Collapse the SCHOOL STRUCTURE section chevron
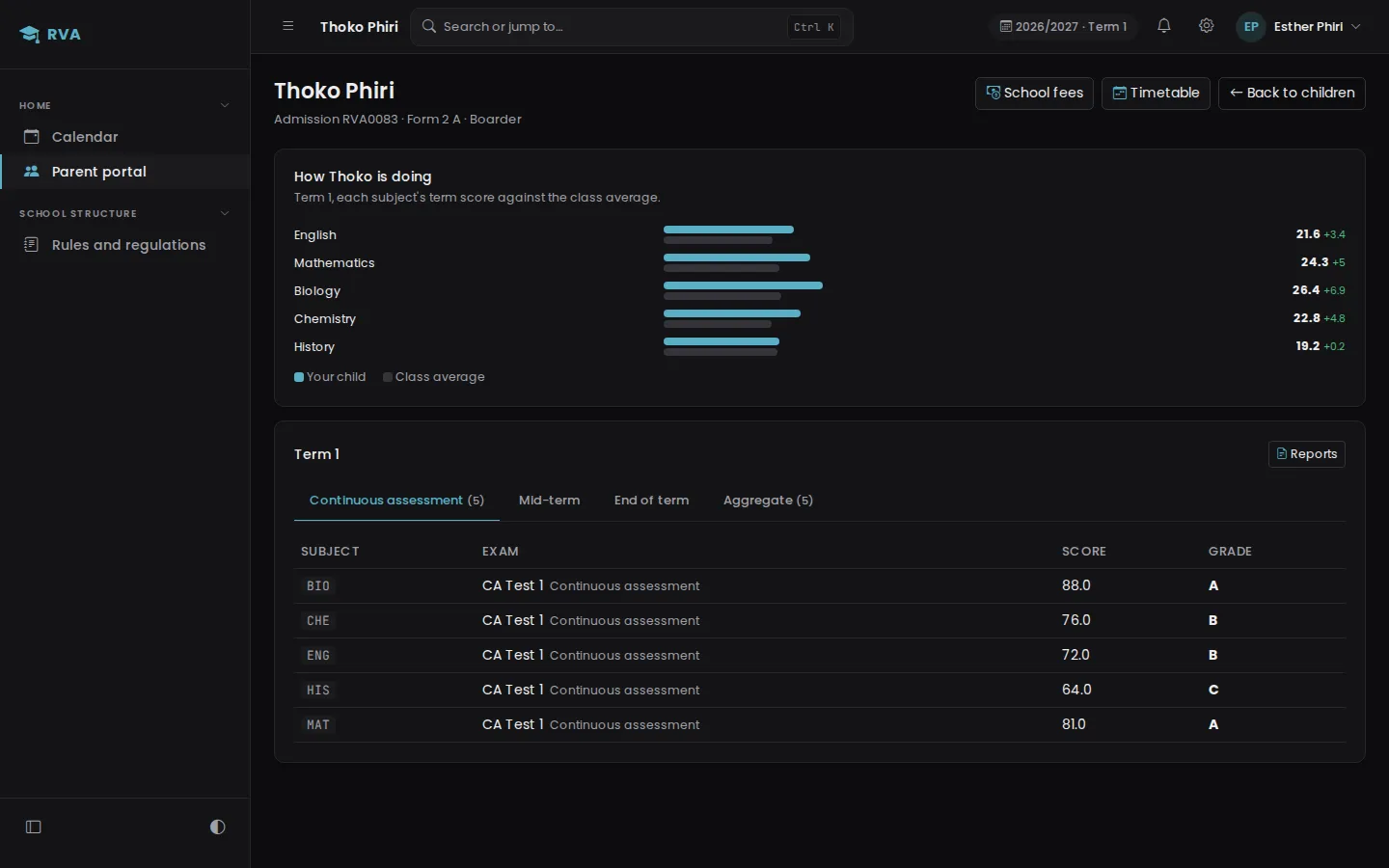1389x868 pixels. click(x=225, y=213)
